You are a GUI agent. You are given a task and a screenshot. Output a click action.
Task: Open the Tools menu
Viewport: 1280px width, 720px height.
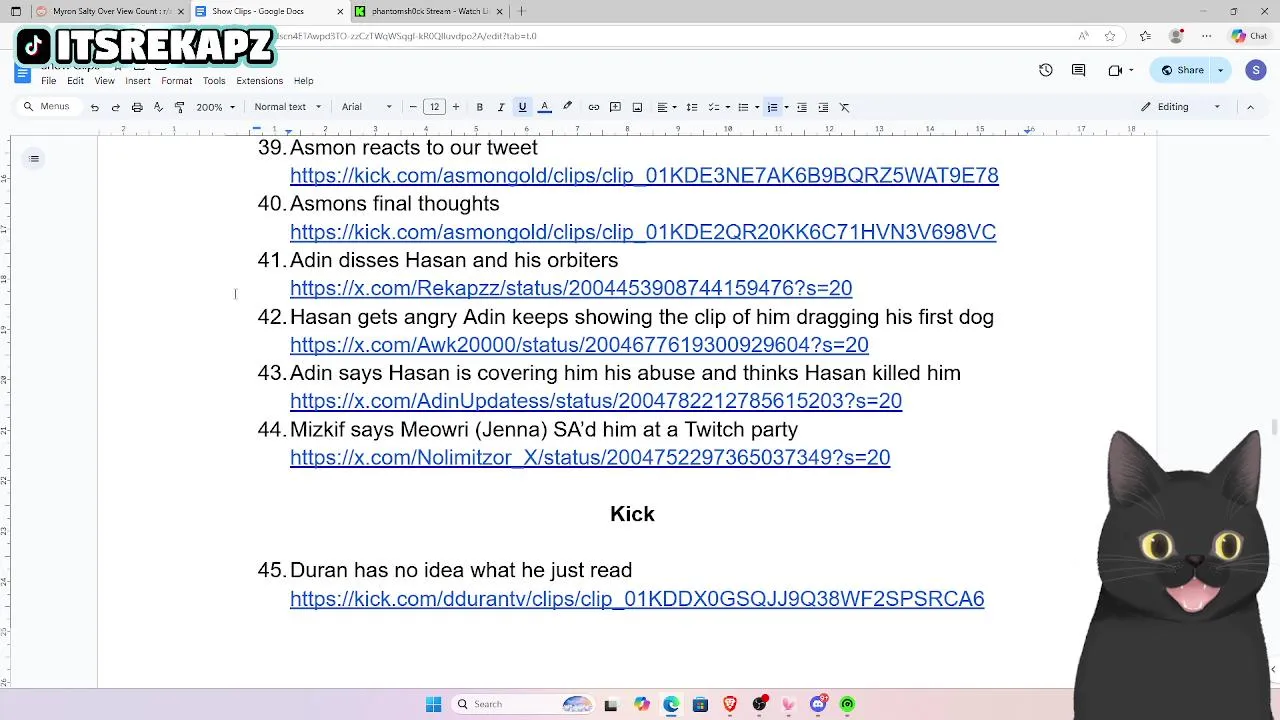[x=214, y=81]
